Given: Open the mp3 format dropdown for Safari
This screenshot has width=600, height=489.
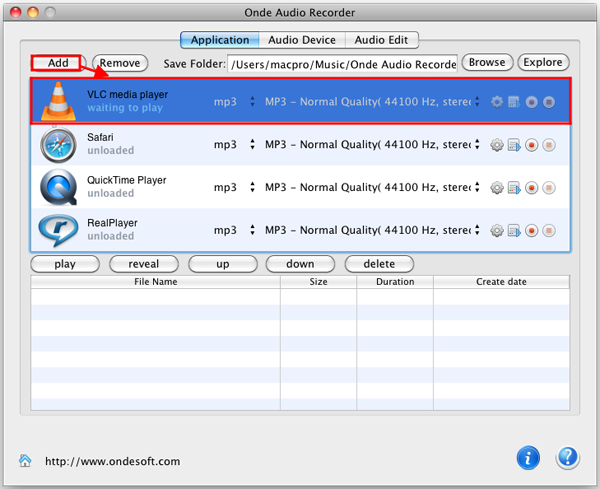Looking at the screenshot, I should [235, 145].
